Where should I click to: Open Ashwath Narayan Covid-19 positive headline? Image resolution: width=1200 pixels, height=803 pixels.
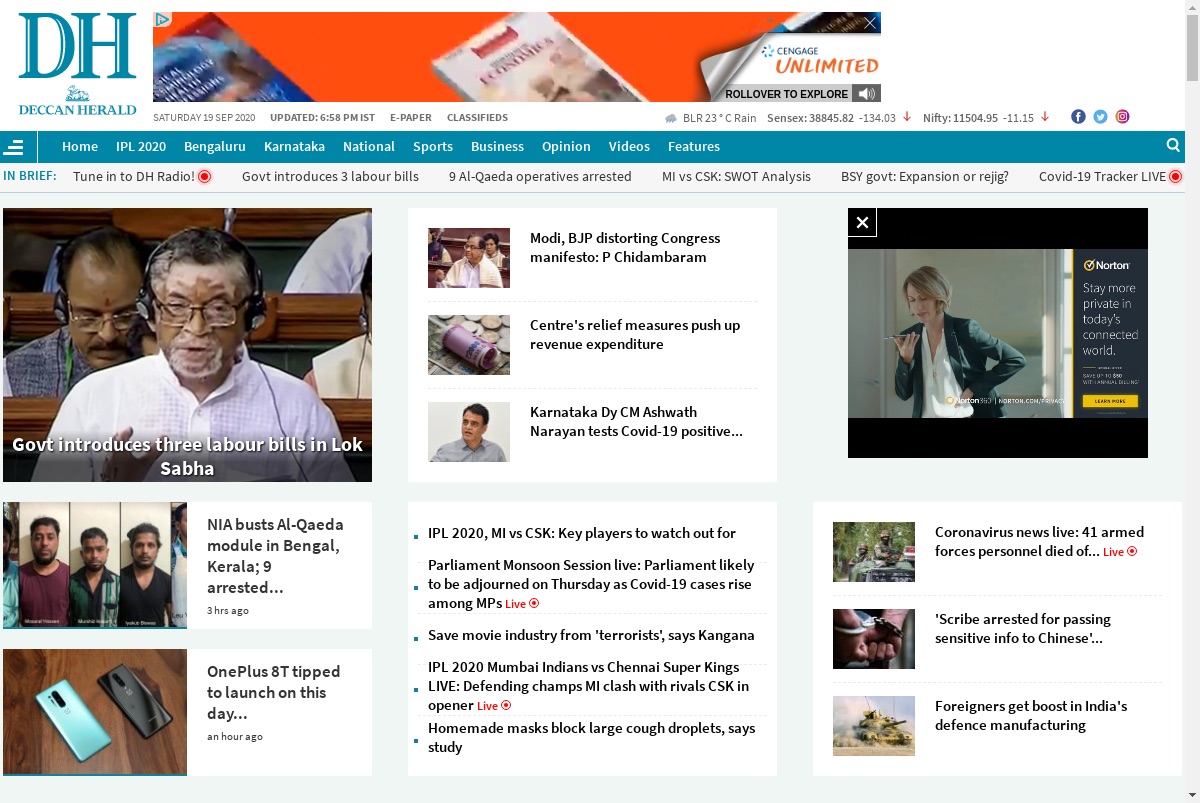(636, 421)
